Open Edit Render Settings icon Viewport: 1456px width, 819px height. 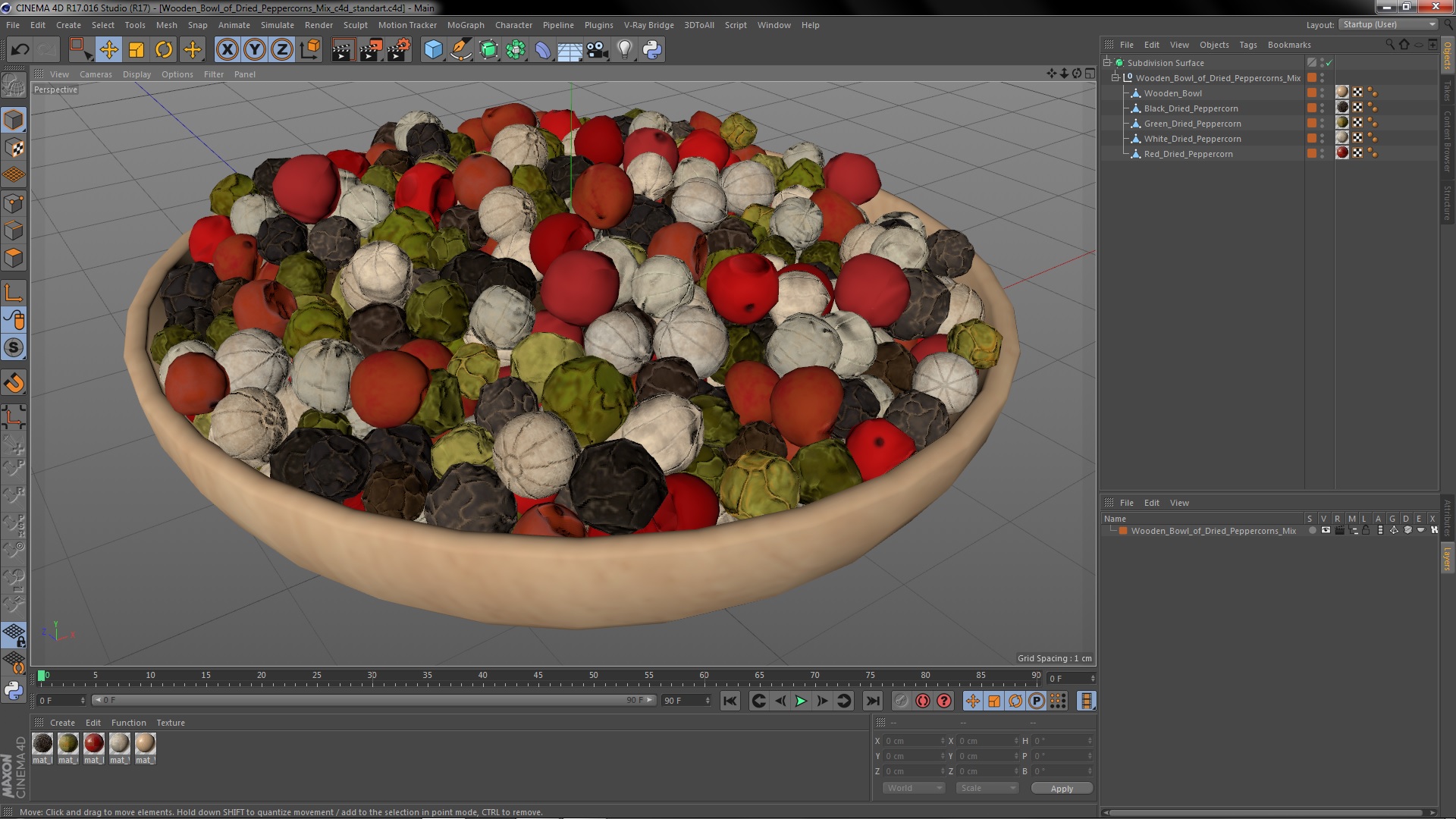point(399,50)
